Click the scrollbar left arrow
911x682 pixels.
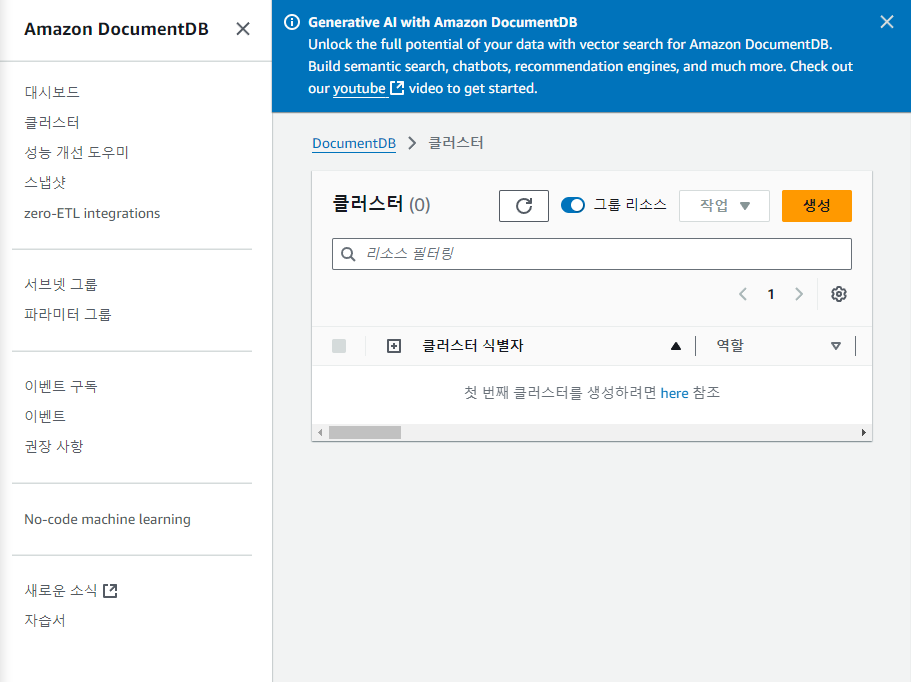(x=320, y=432)
